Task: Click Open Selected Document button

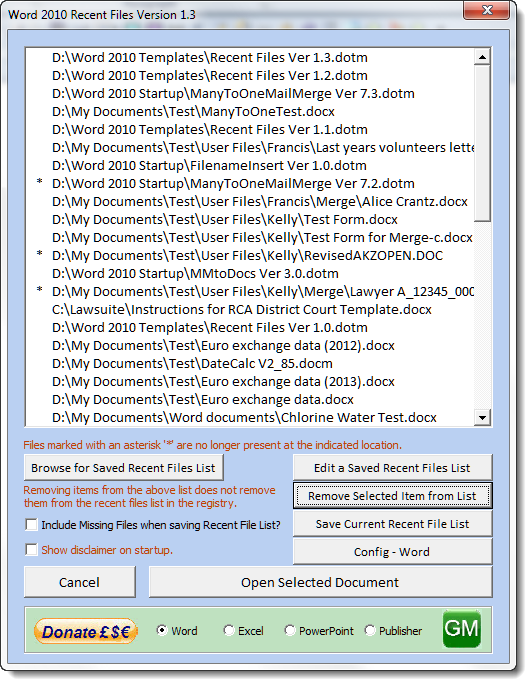Action: click(320, 582)
